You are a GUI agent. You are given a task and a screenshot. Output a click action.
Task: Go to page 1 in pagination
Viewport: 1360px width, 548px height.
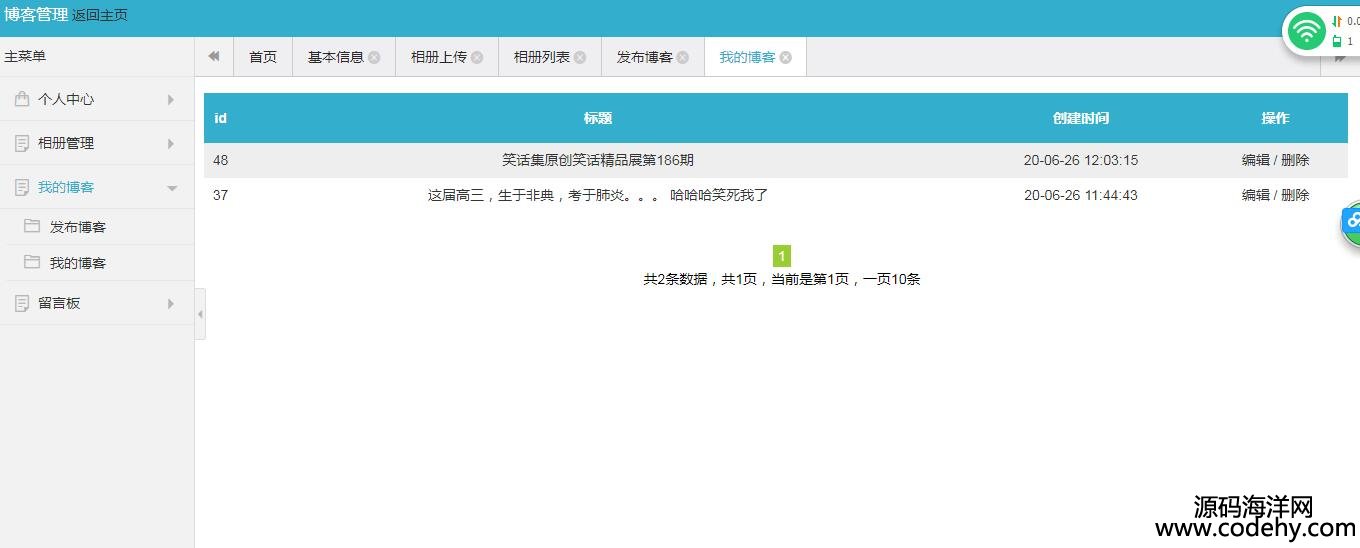coord(782,256)
